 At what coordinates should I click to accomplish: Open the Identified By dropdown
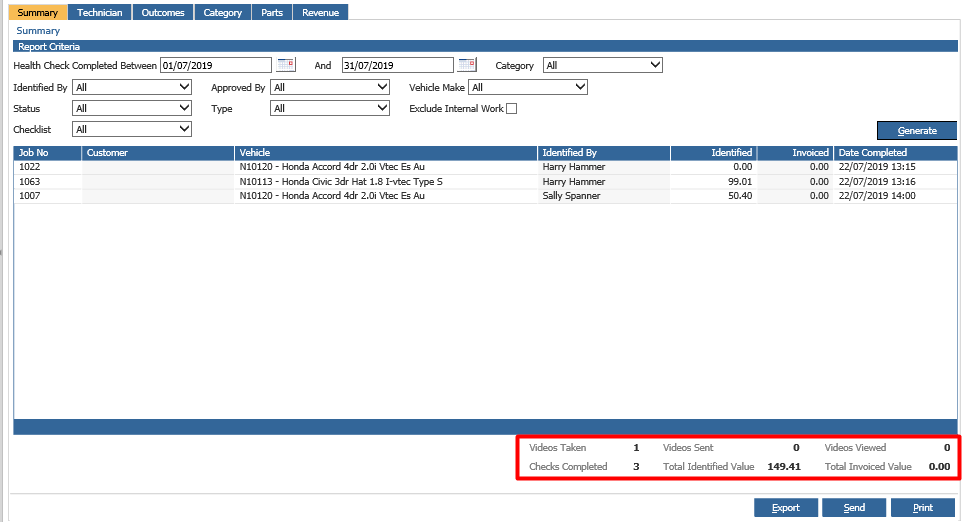[x=132, y=87]
